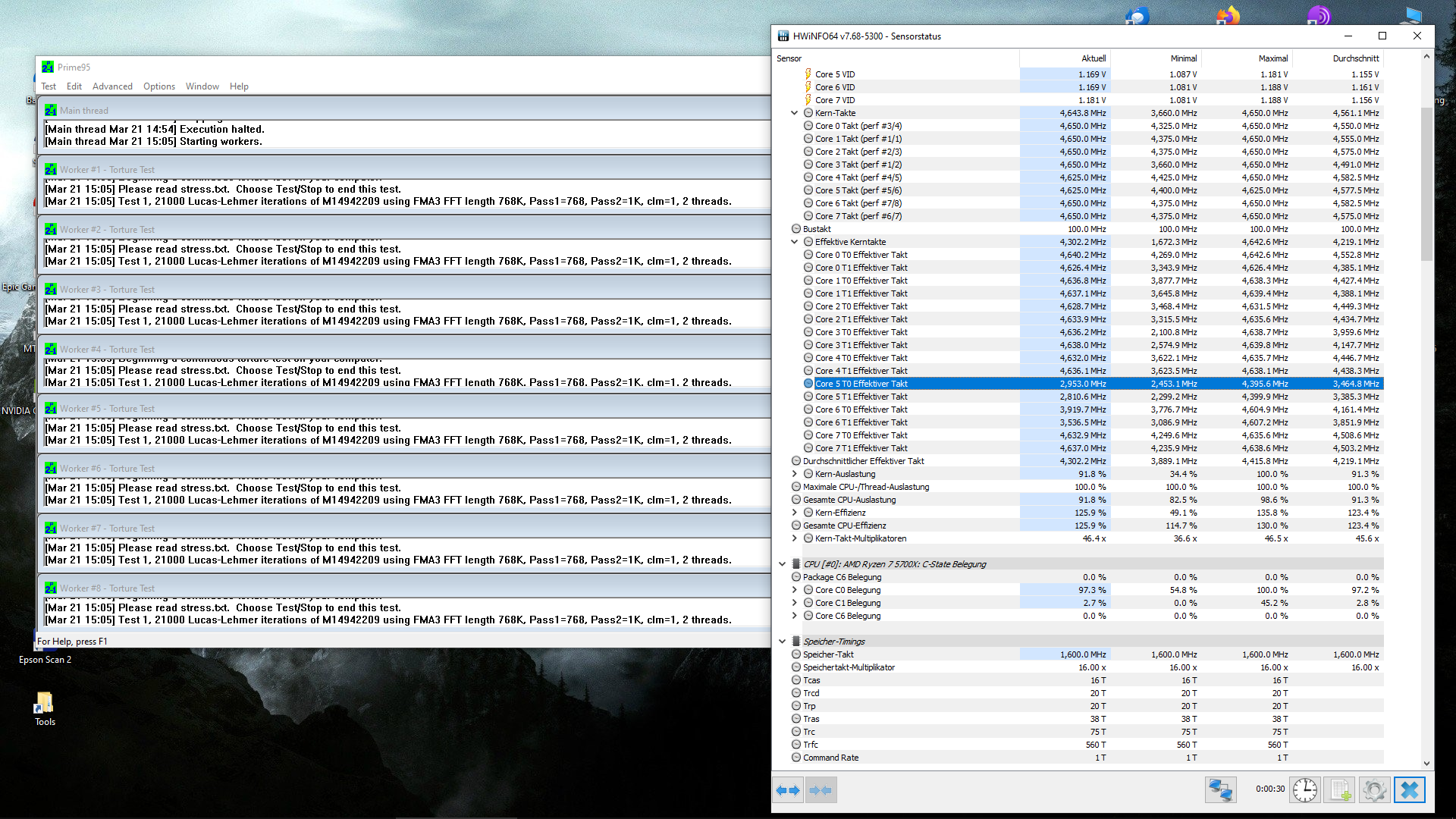Open the Advanced menu in Prime95
The height and width of the screenshot is (819, 1456).
[x=112, y=86]
